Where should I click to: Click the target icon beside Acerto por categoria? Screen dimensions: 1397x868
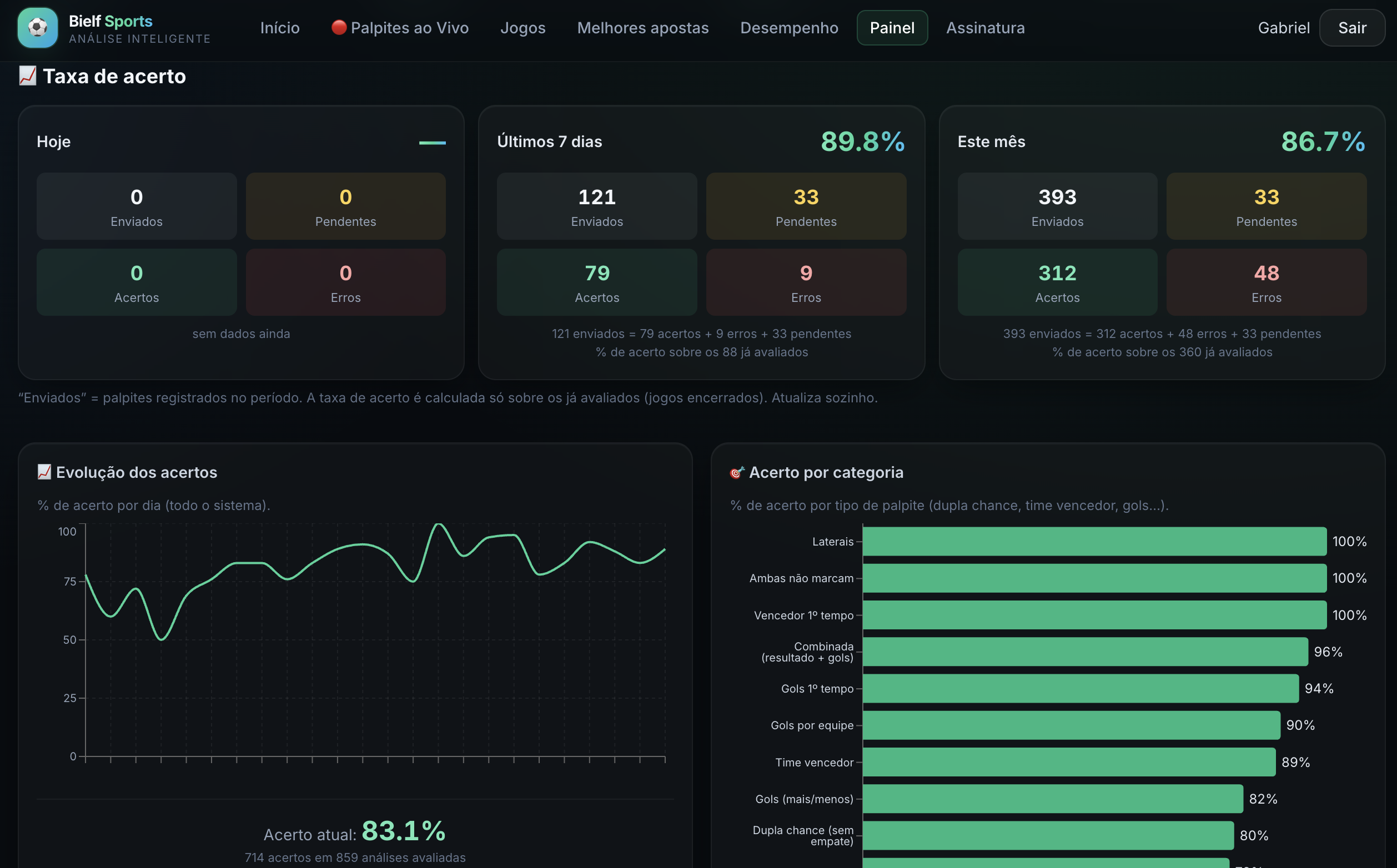coord(737,472)
